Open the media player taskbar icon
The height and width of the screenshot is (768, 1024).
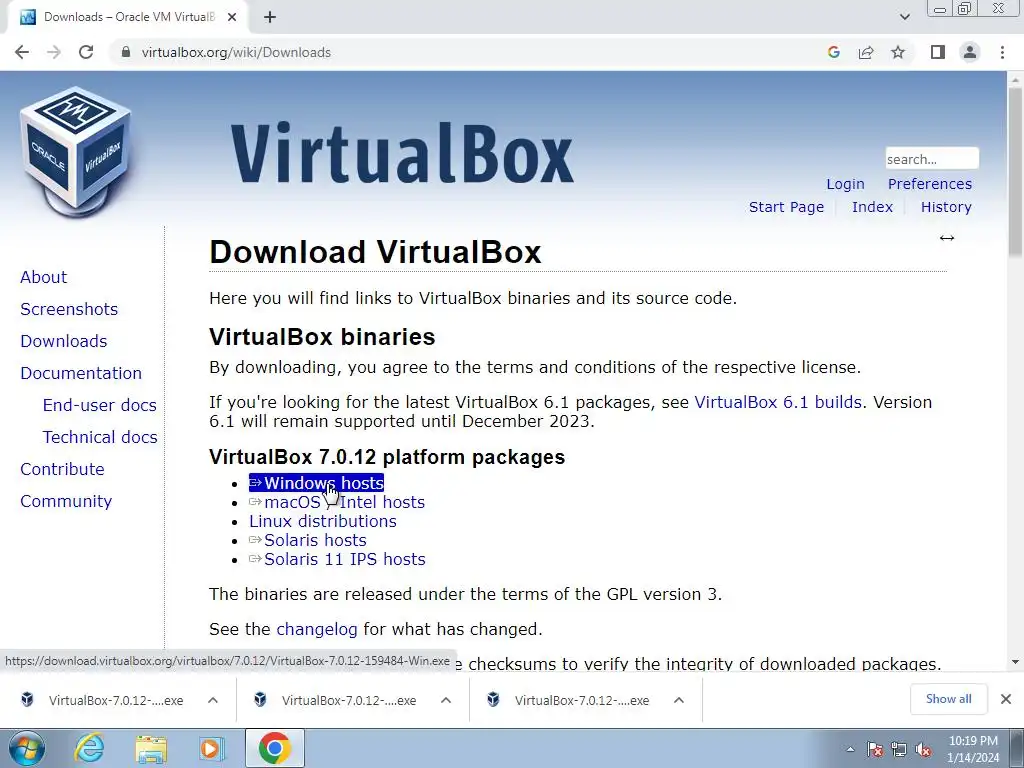coord(211,748)
